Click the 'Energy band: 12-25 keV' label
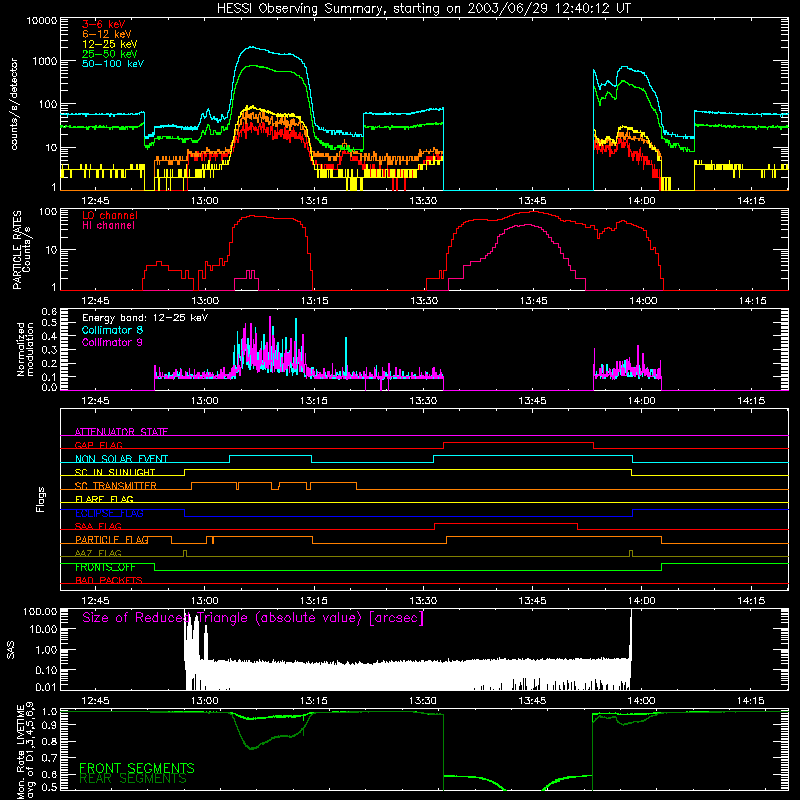The height and width of the screenshot is (800, 800). (x=145, y=318)
